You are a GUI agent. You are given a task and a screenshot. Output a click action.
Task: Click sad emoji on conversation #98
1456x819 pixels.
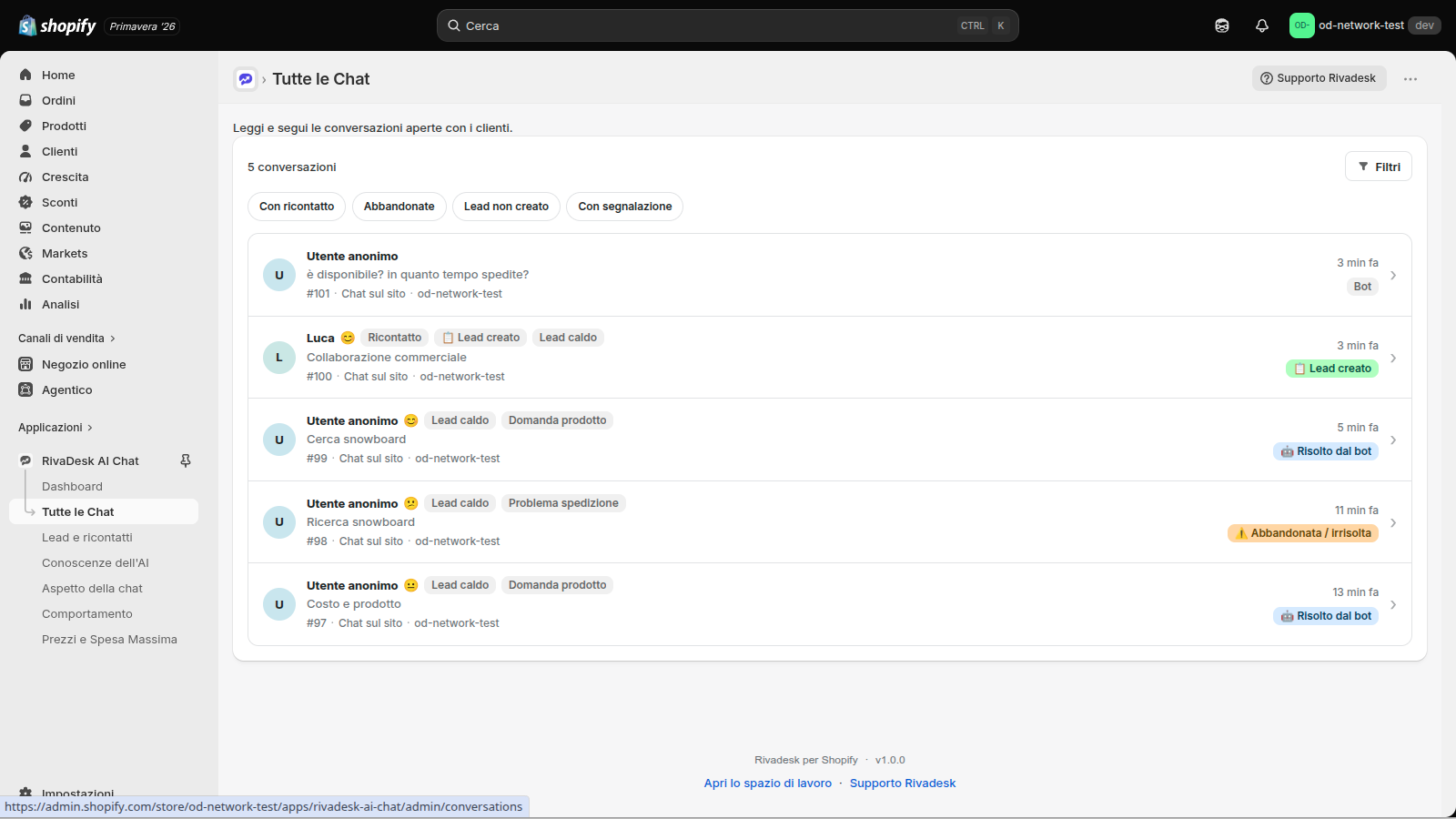[411, 503]
